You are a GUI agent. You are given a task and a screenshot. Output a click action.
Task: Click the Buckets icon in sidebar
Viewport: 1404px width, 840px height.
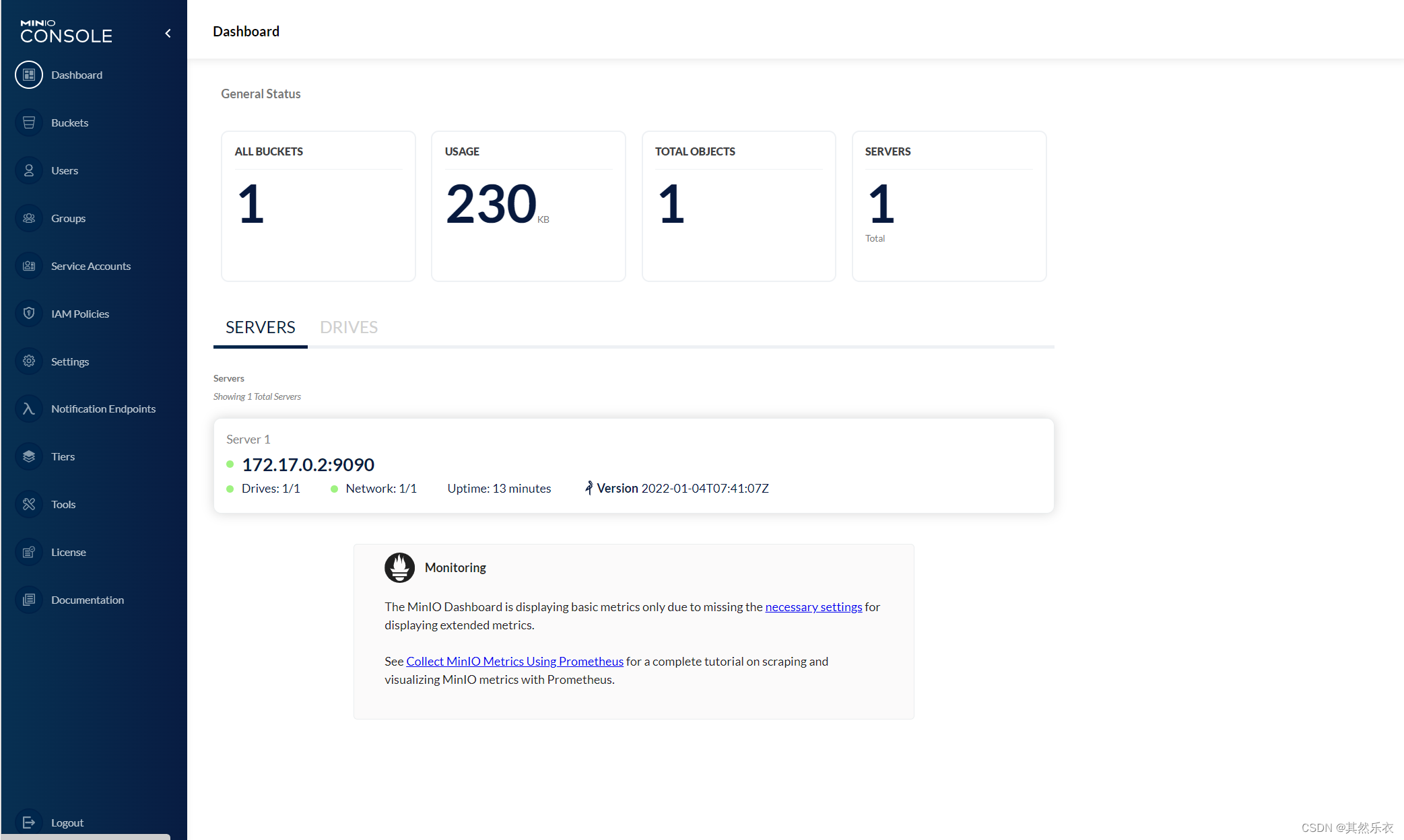(x=29, y=123)
